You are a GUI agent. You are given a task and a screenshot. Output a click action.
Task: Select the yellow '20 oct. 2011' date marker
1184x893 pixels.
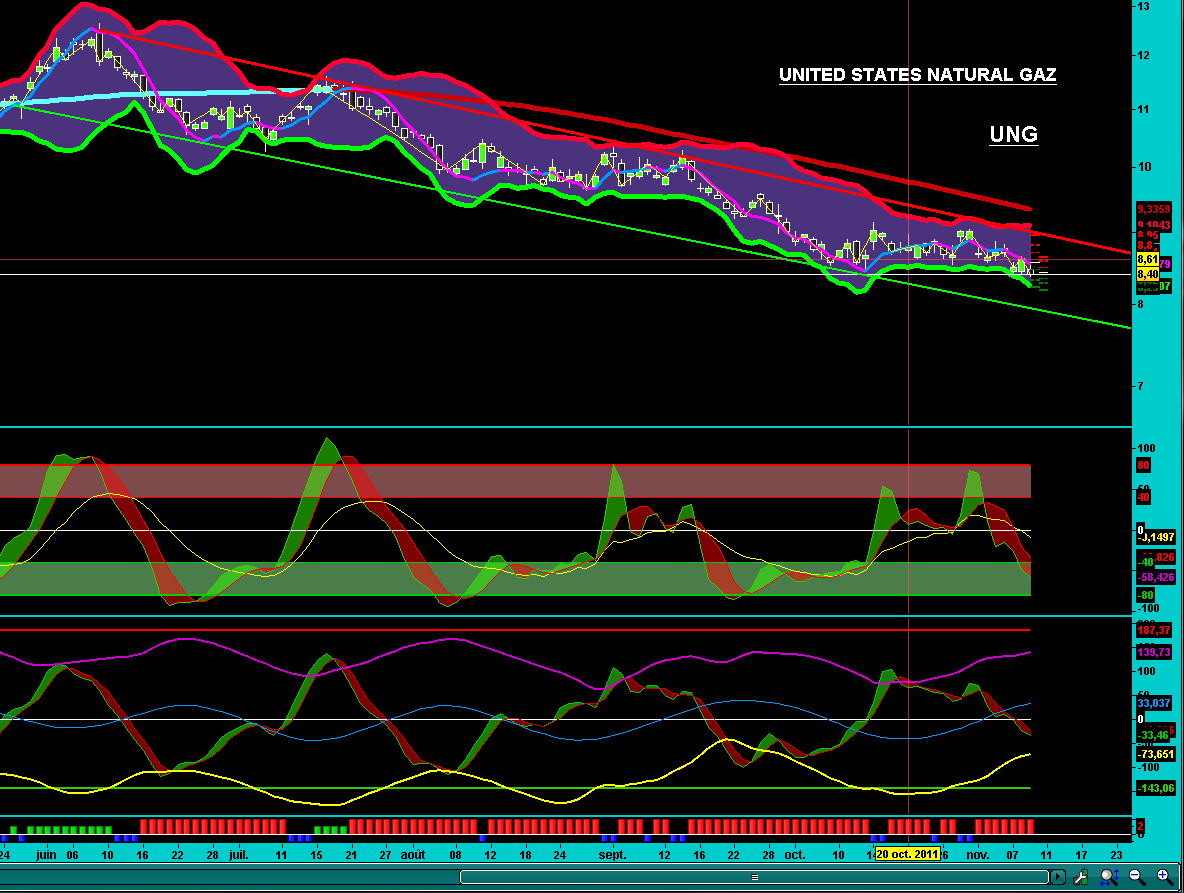pos(907,855)
